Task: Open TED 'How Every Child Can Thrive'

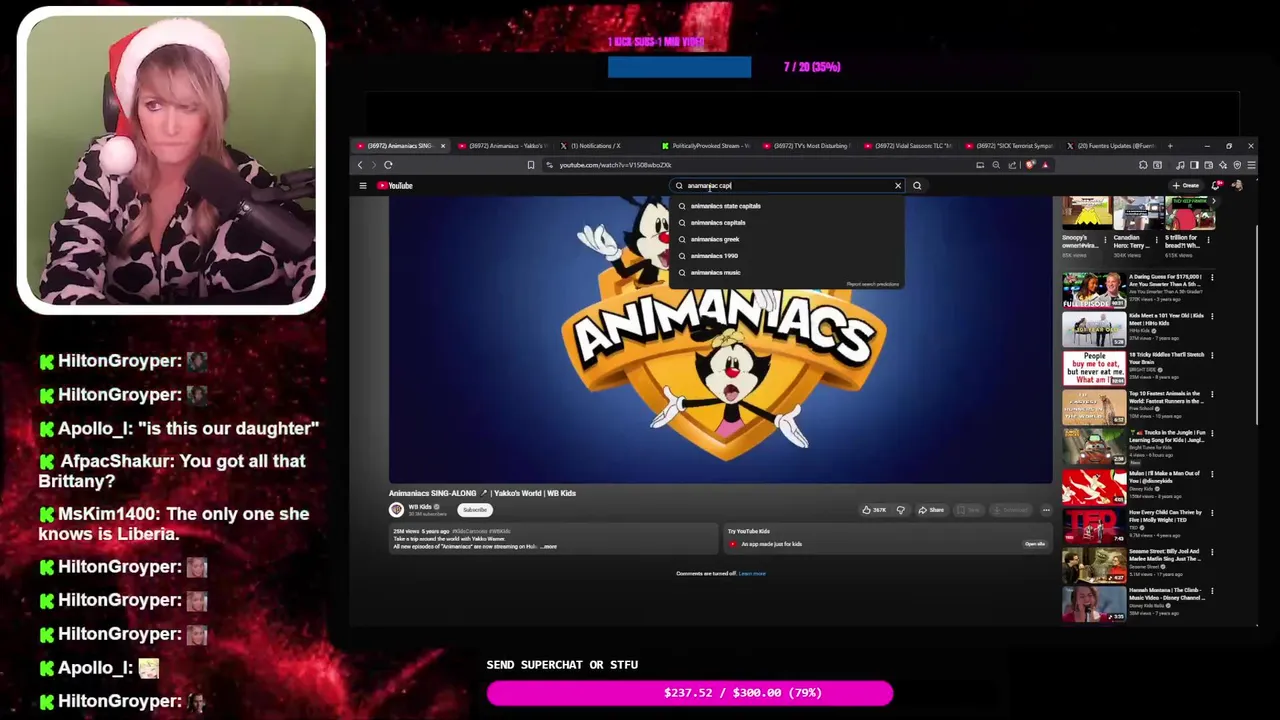Action: click(x=1093, y=526)
